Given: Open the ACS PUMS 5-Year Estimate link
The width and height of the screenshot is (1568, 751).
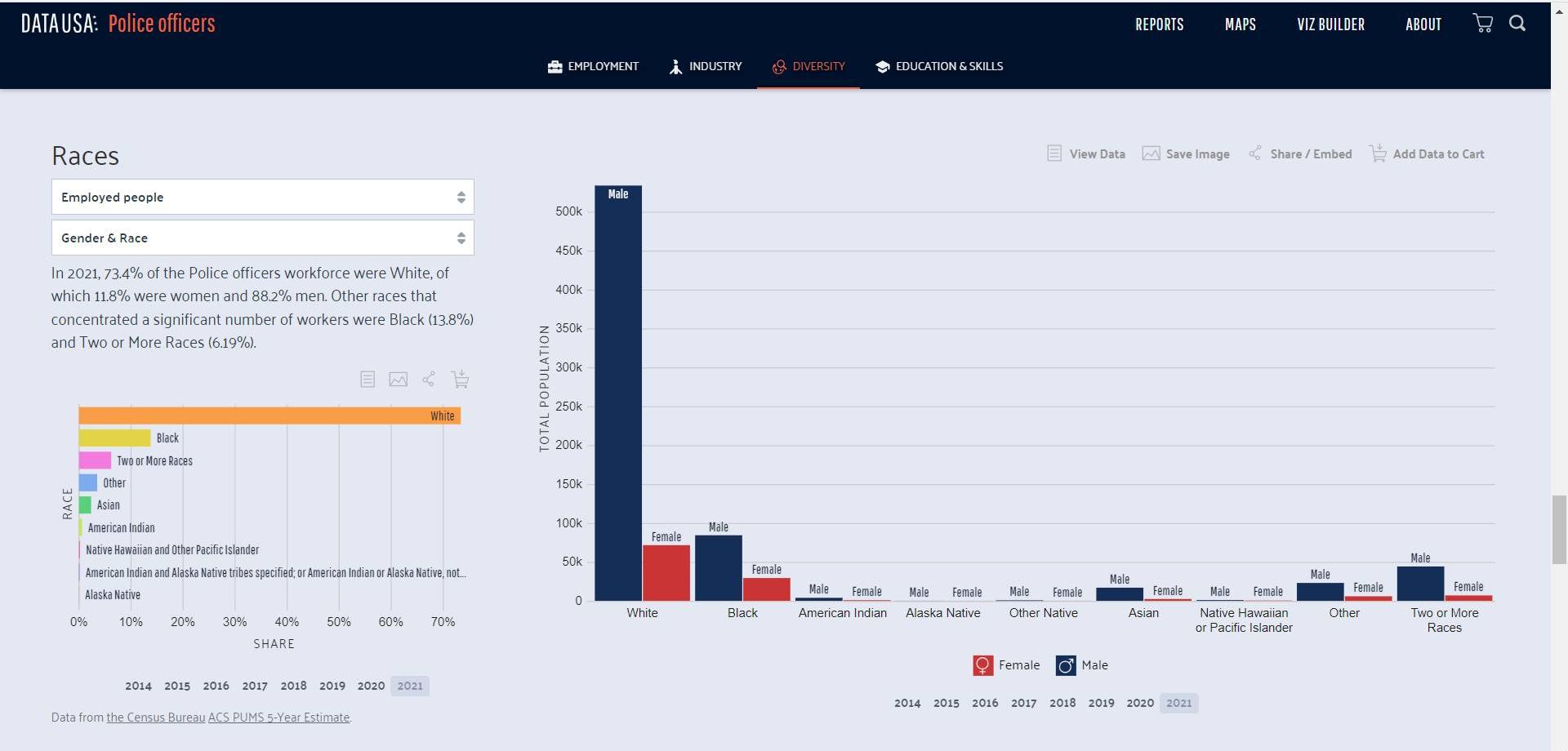Looking at the screenshot, I should (x=278, y=718).
